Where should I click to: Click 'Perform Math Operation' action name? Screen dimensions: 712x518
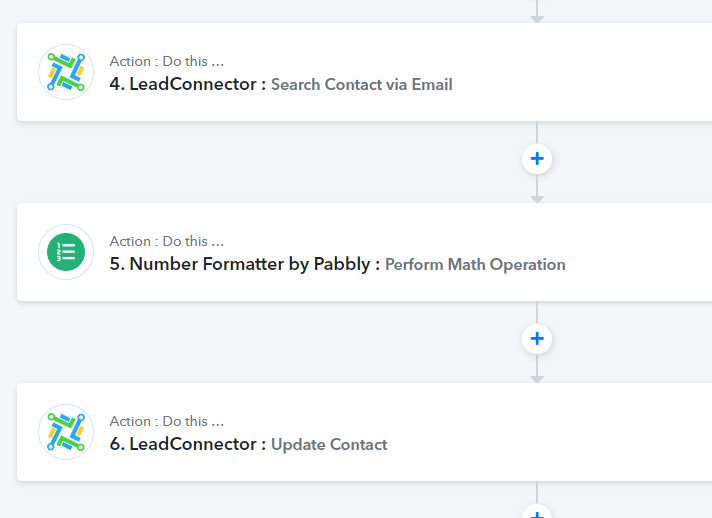point(475,265)
